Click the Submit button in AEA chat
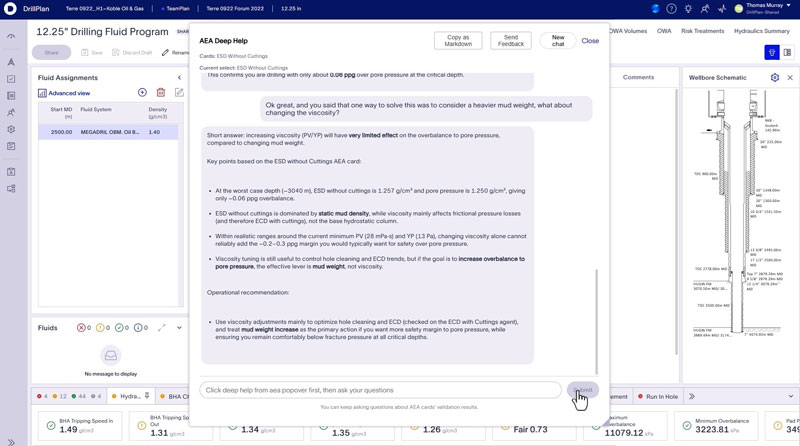This screenshot has width=800, height=446. (x=583, y=390)
